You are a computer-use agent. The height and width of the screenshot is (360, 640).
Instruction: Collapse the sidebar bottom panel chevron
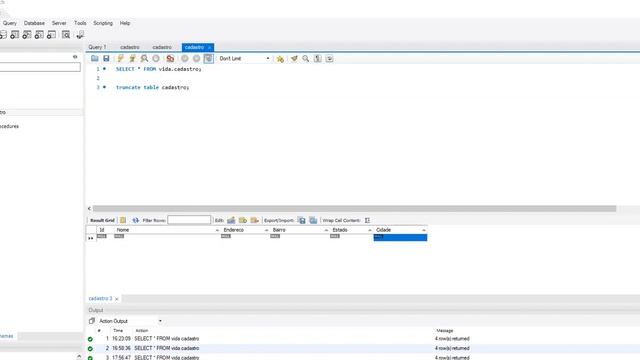point(79,357)
